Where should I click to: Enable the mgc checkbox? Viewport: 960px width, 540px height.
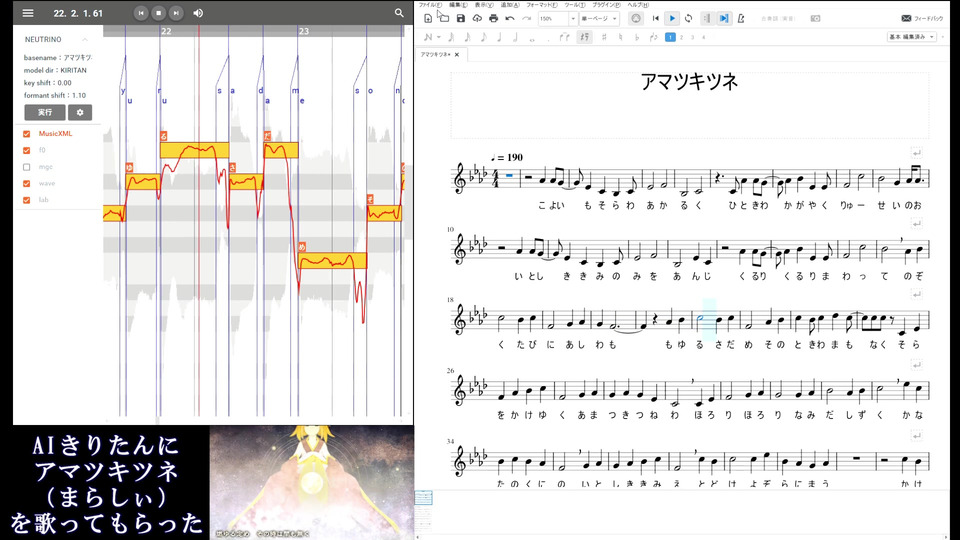click(x=26, y=167)
